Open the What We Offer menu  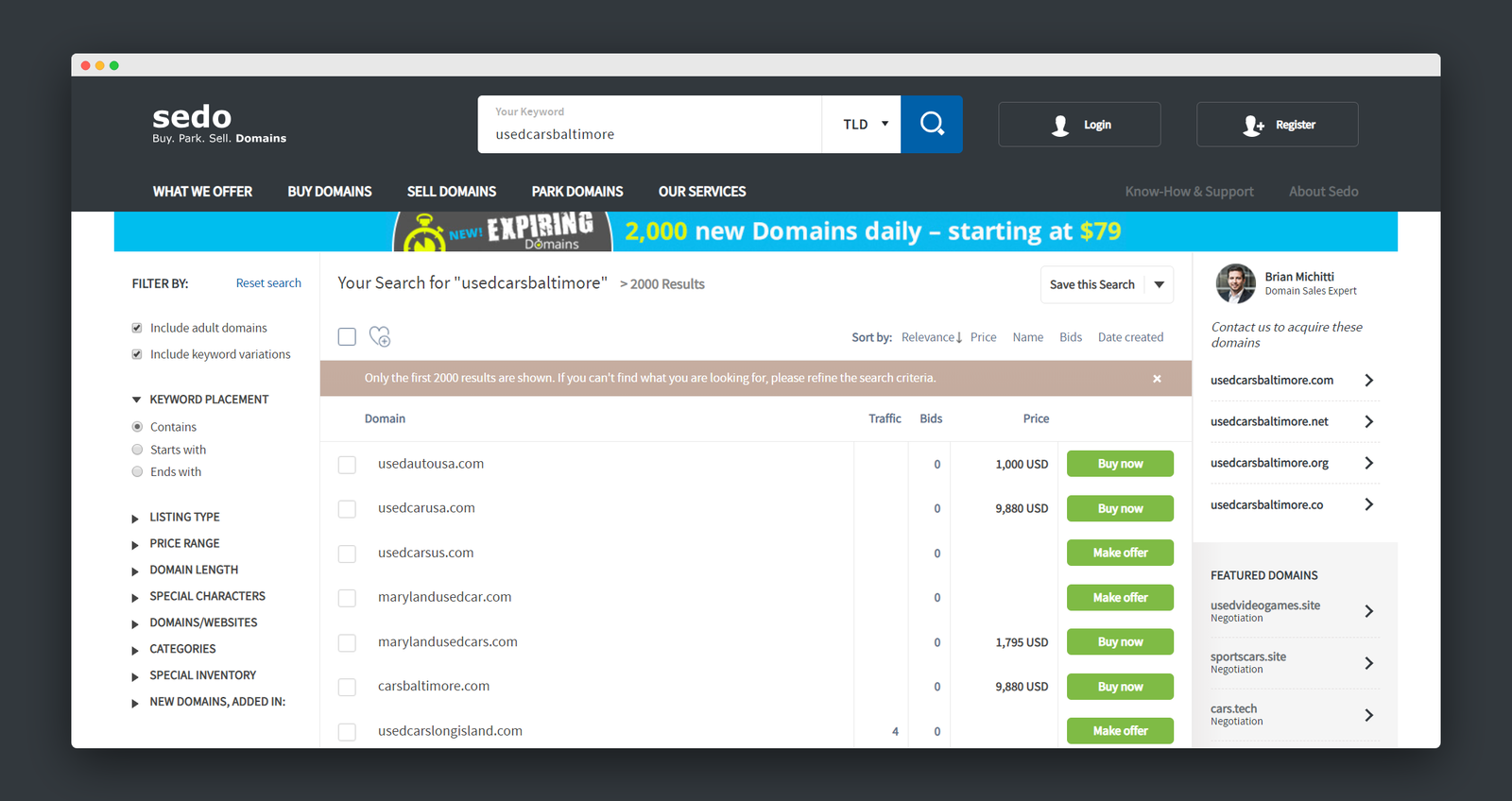point(202,191)
